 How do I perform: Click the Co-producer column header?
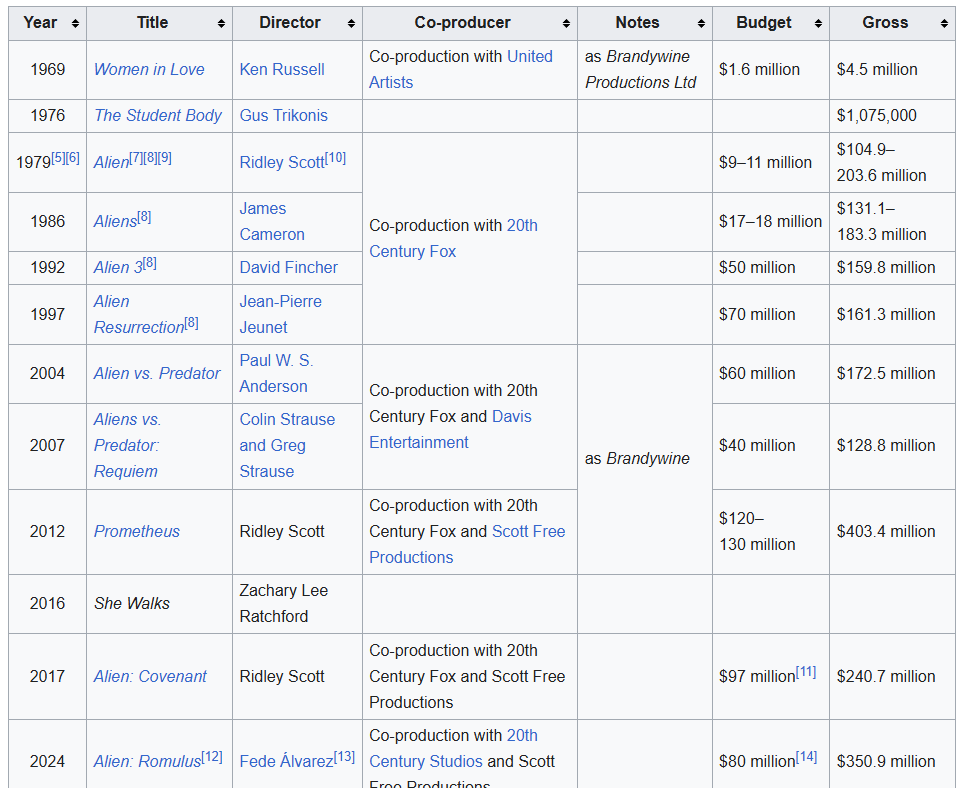tap(470, 23)
